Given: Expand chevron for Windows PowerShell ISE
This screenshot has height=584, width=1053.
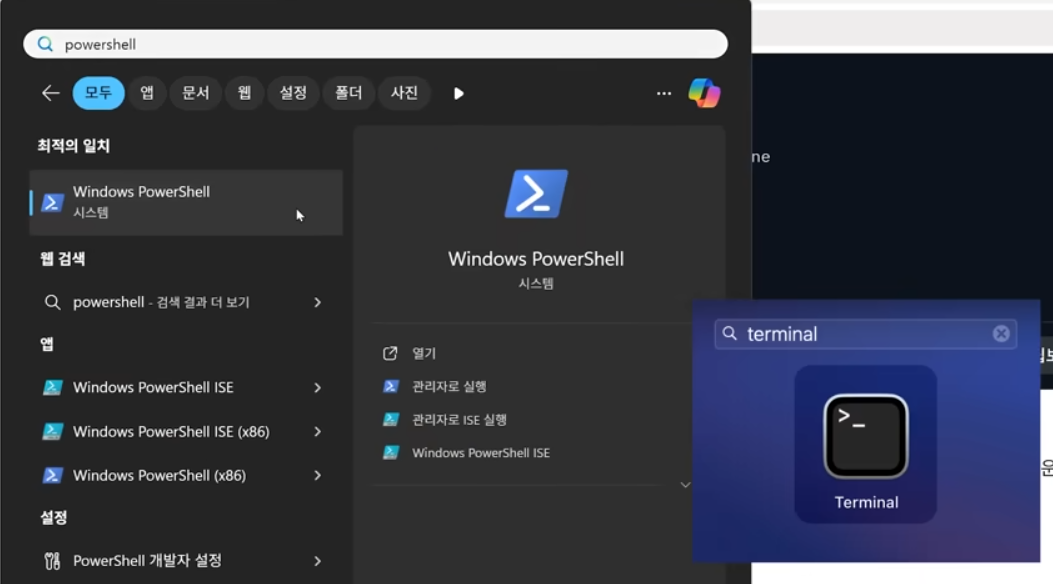Looking at the screenshot, I should point(318,388).
